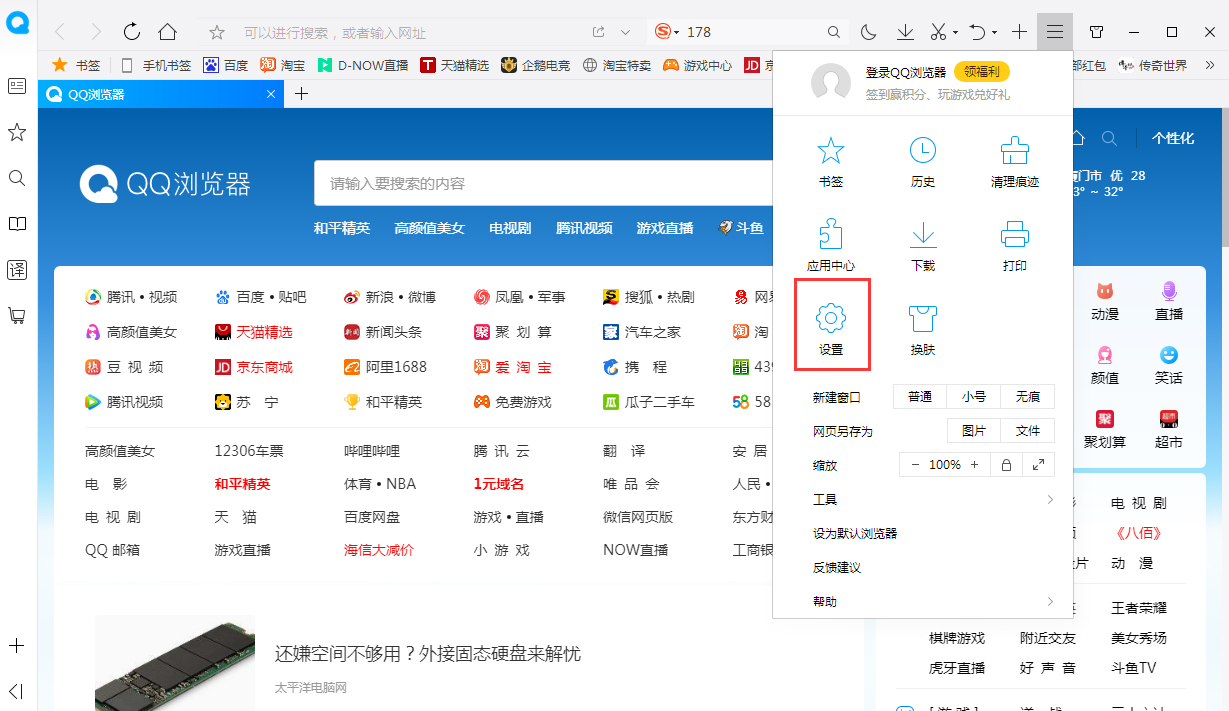
Task: Claim the 领福利 reward button
Action: click(983, 71)
